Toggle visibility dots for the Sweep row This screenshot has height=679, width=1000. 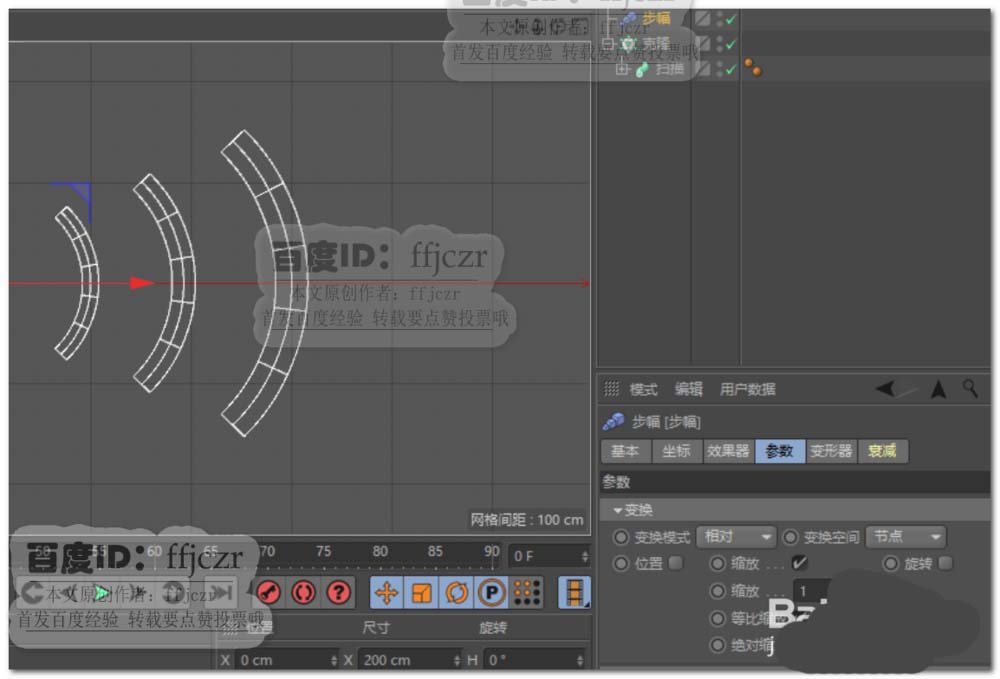(x=719, y=69)
